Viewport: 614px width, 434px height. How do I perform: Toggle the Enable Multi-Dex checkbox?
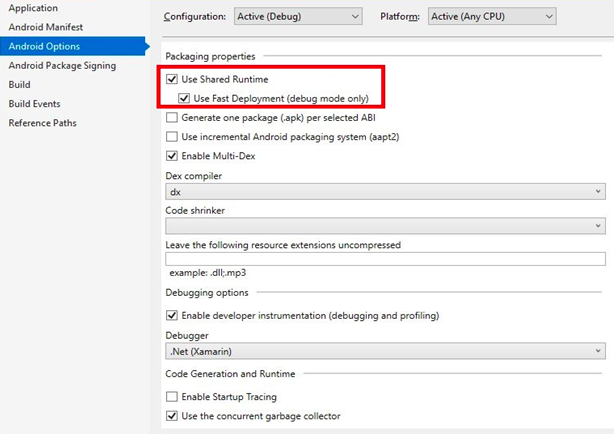[173, 156]
